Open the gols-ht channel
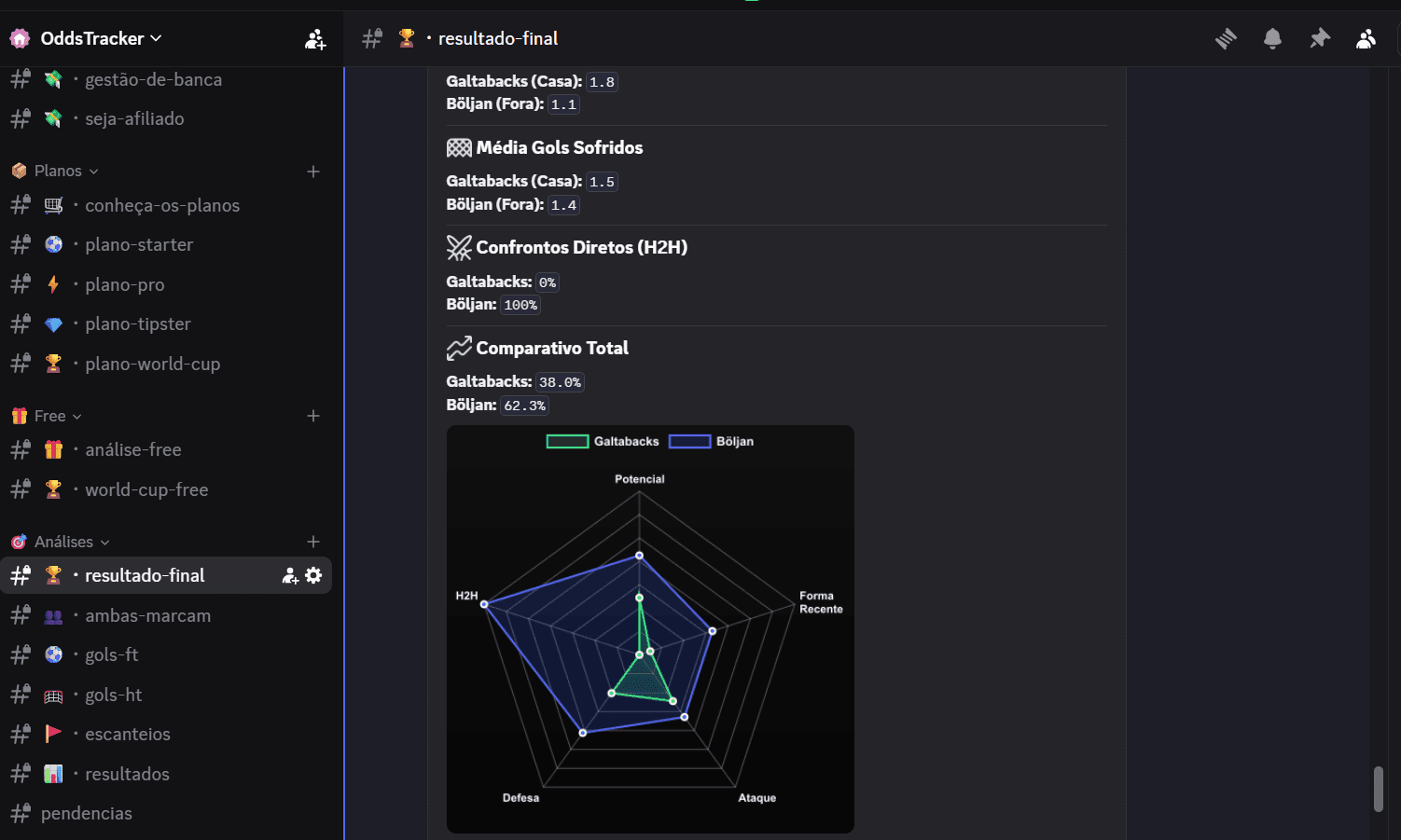Image resolution: width=1401 pixels, height=840 pixels. (168, 695)
